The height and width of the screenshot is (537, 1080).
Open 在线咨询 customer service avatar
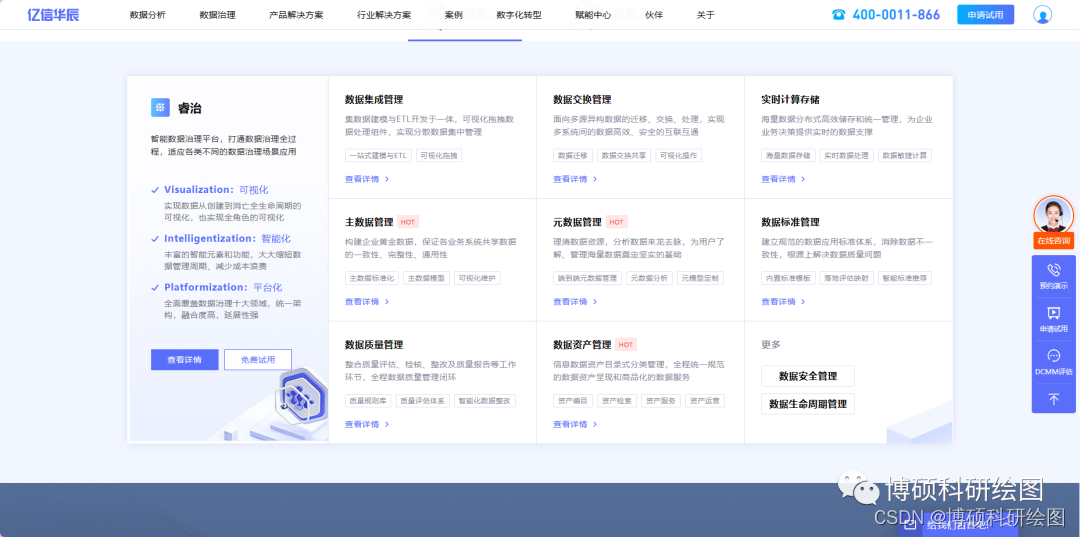[x=1053, y=215]
